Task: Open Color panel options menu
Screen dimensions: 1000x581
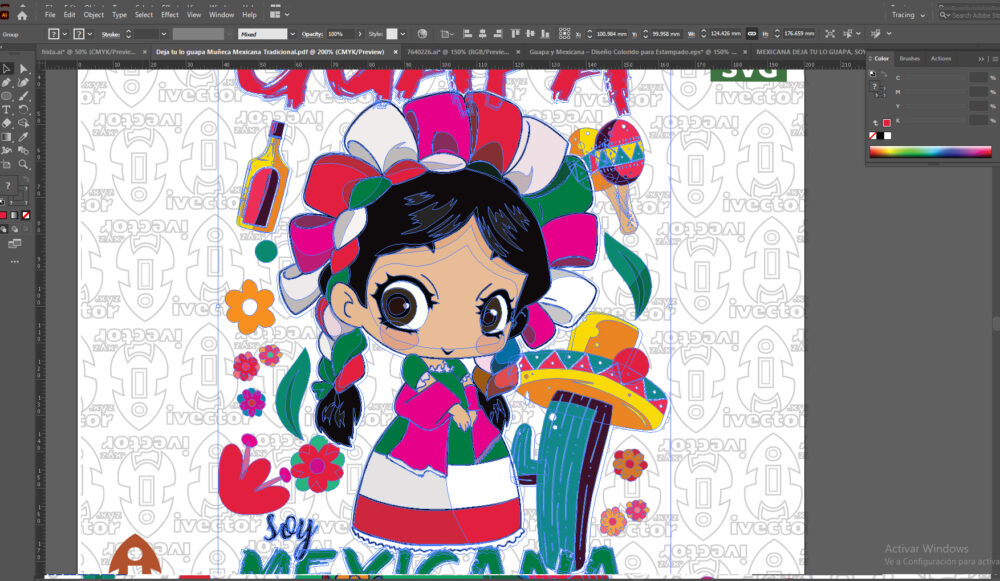Action: 995,59
